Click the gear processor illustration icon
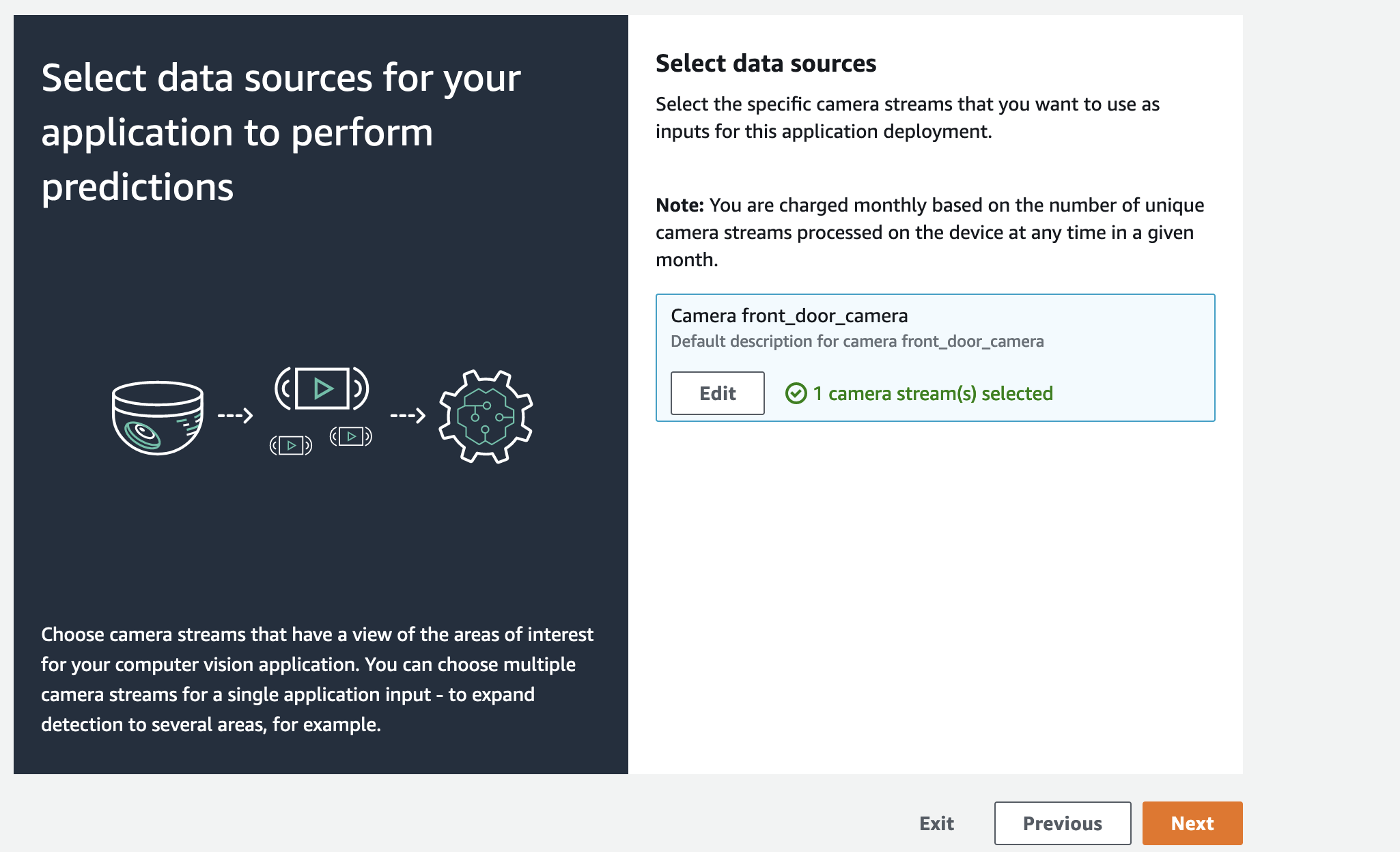 (486, 416)
